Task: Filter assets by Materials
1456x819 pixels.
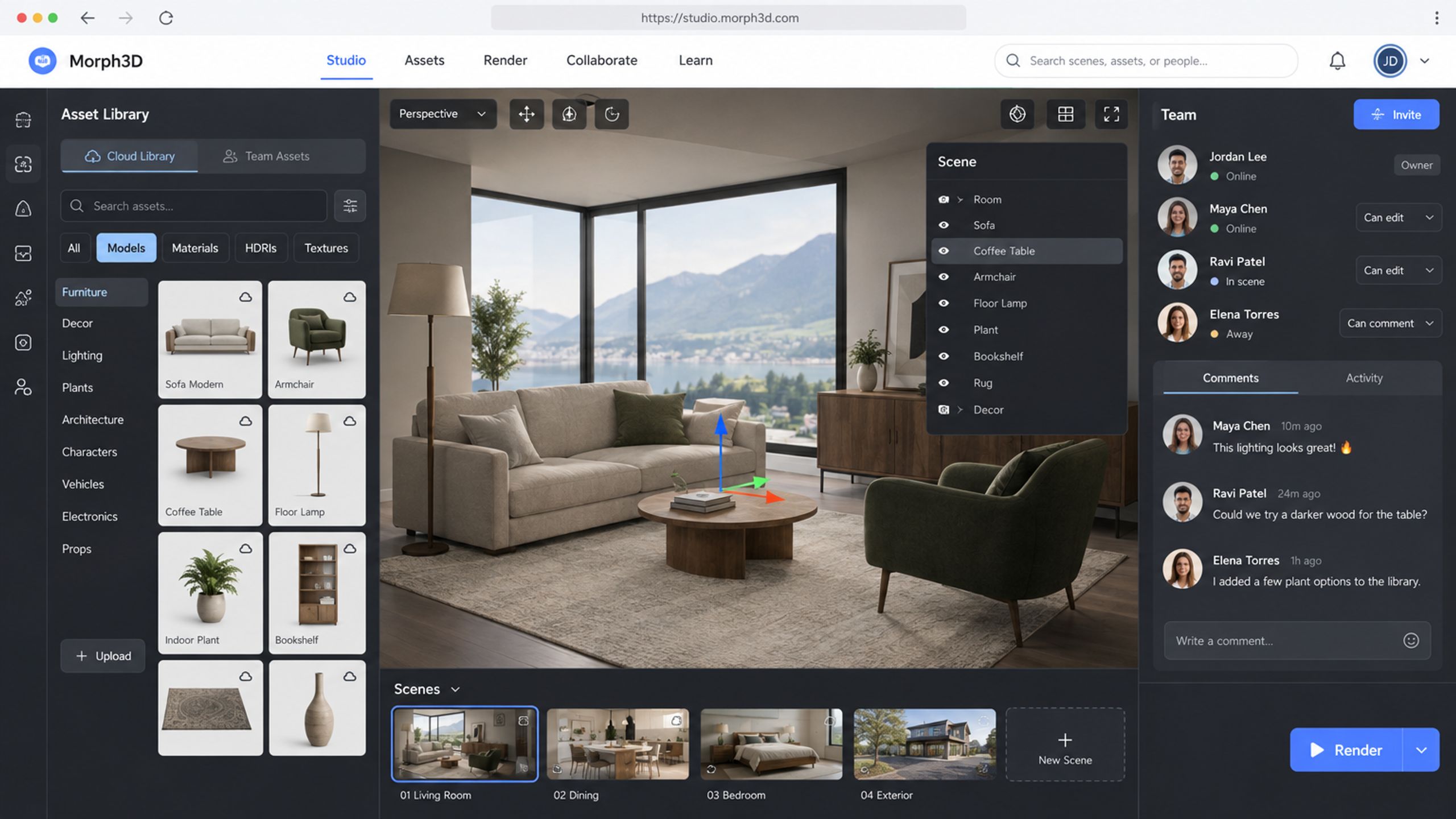Action: click(195, 248)
